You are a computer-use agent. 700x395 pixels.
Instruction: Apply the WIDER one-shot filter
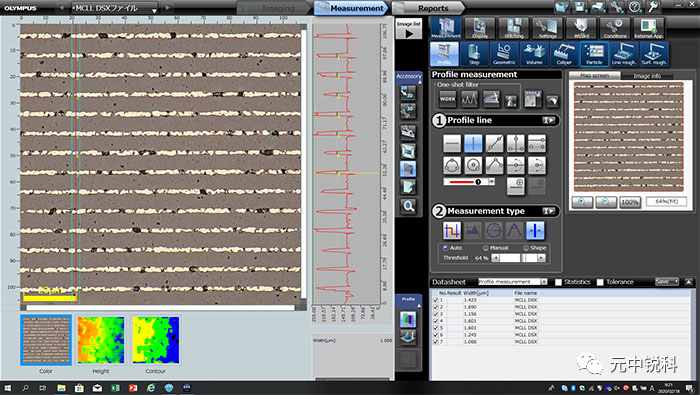(x=447, y=99)
